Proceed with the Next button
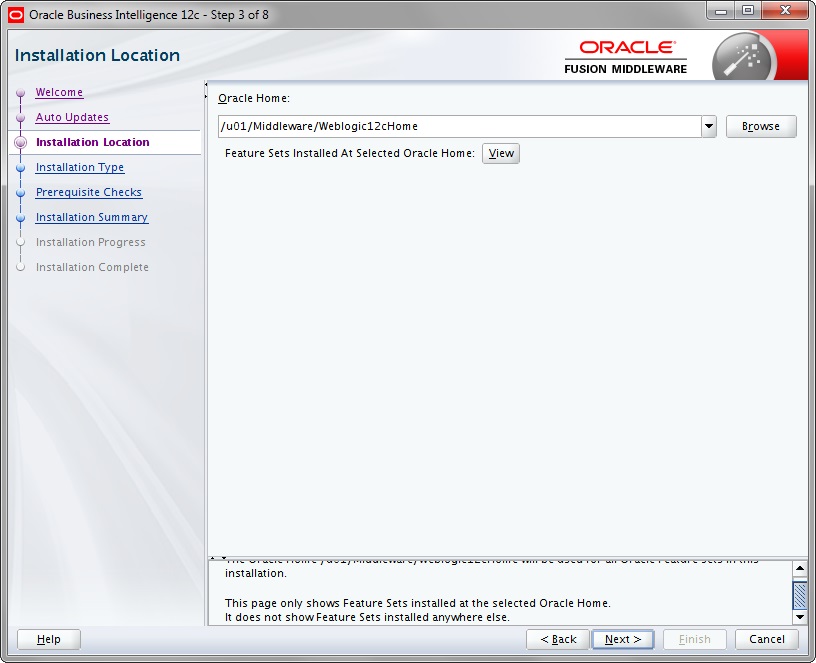The image size is (816, 663). [x=623, y=639]
